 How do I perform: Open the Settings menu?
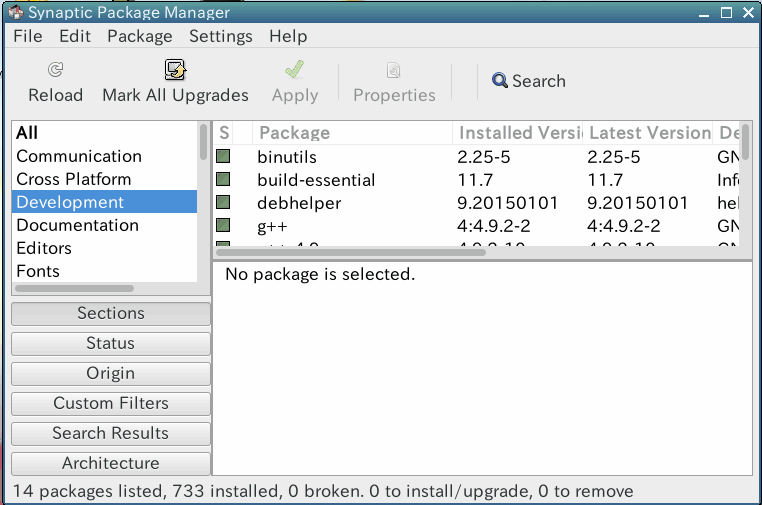click(x=221, y=36)
